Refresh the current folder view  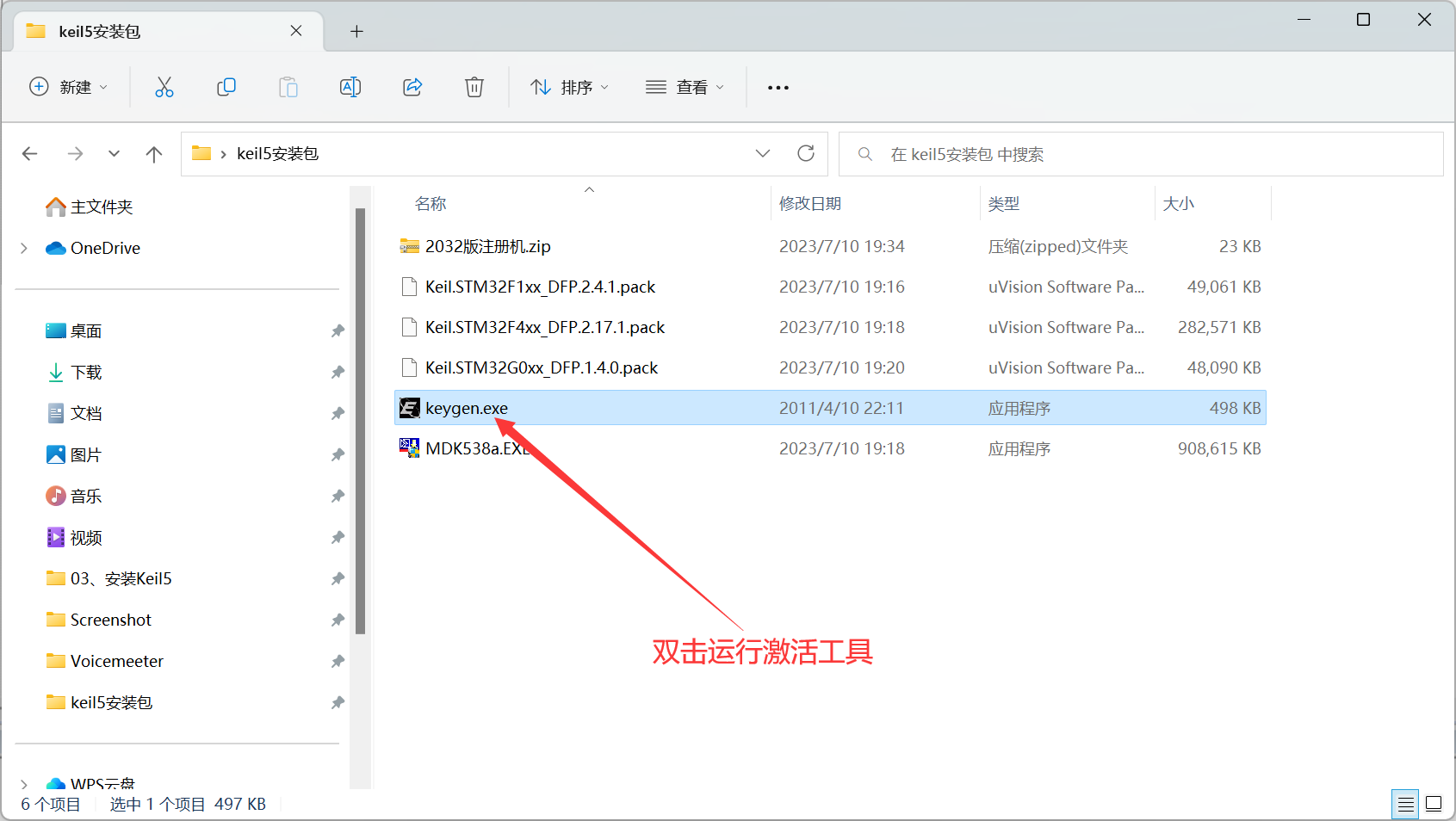[806, 153]
